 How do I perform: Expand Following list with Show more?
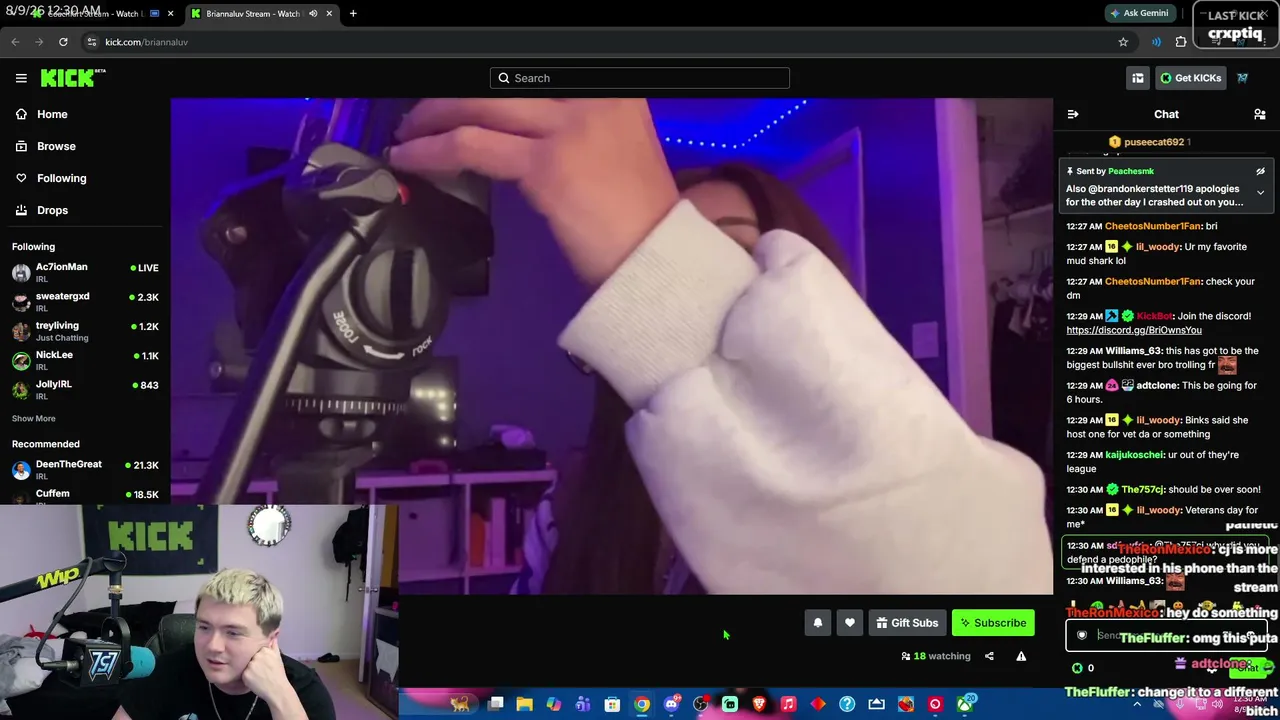pyautogui.click(x=34, y=418)
